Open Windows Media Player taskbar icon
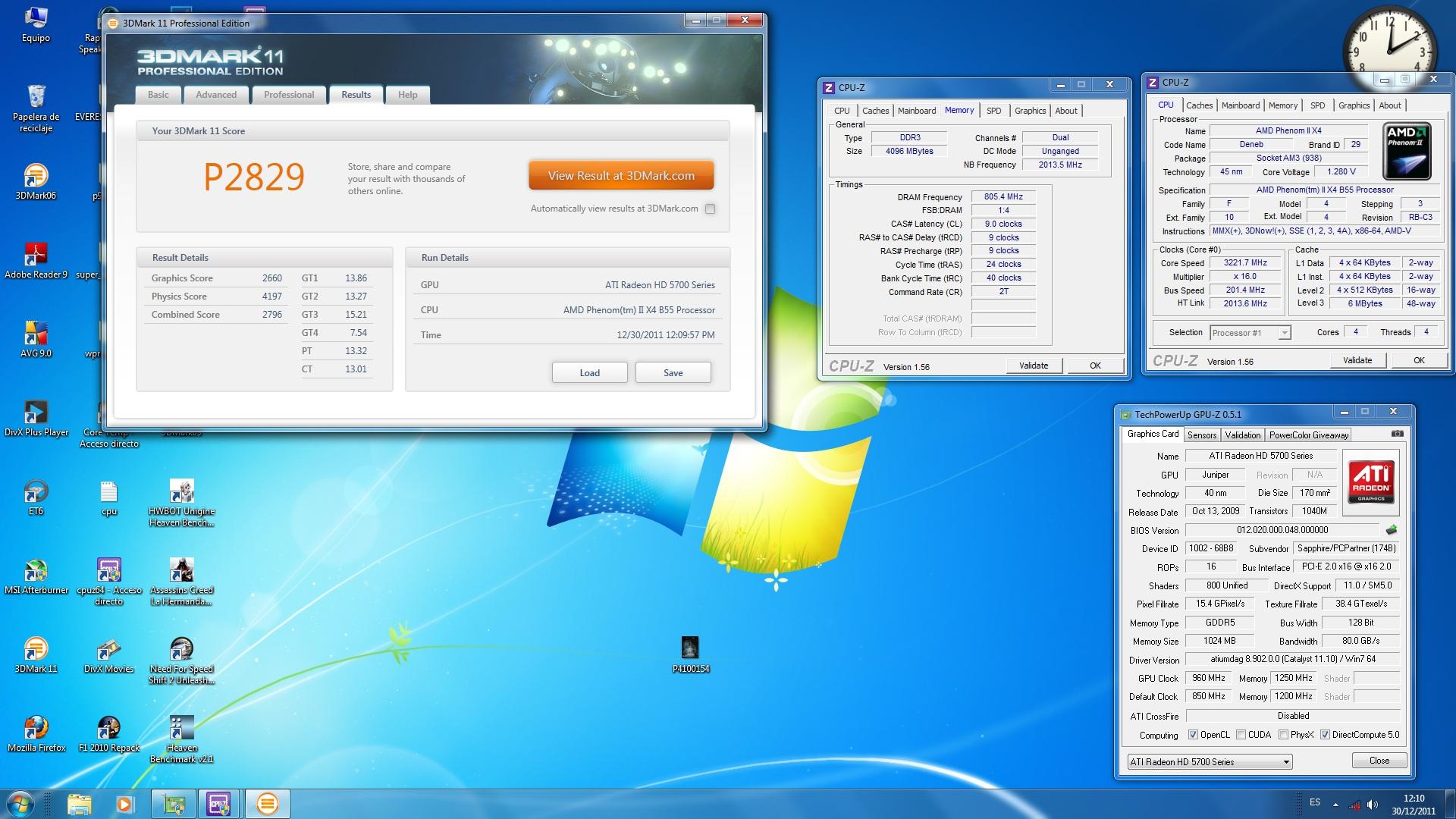Image resolution: width=1456 pixels, height=819 pixels. 125,804
